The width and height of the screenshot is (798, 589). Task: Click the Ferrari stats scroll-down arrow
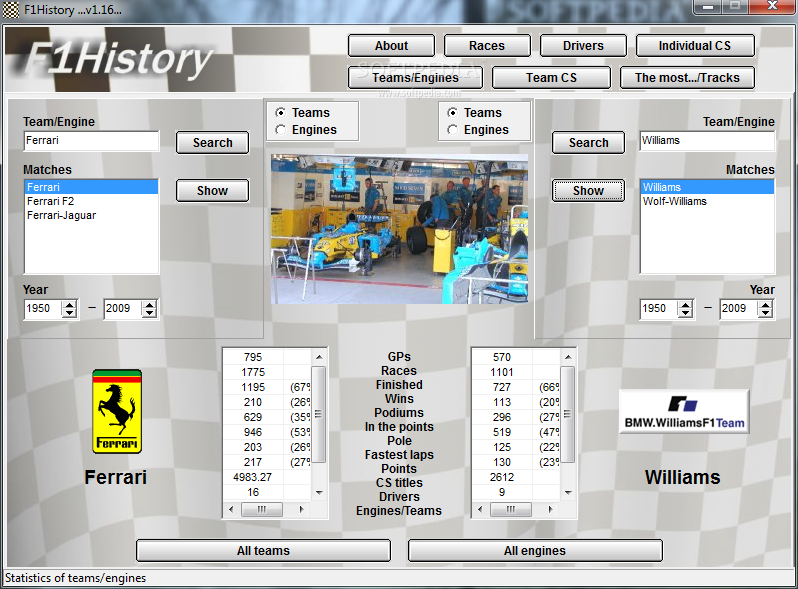(x=319, y=492)
